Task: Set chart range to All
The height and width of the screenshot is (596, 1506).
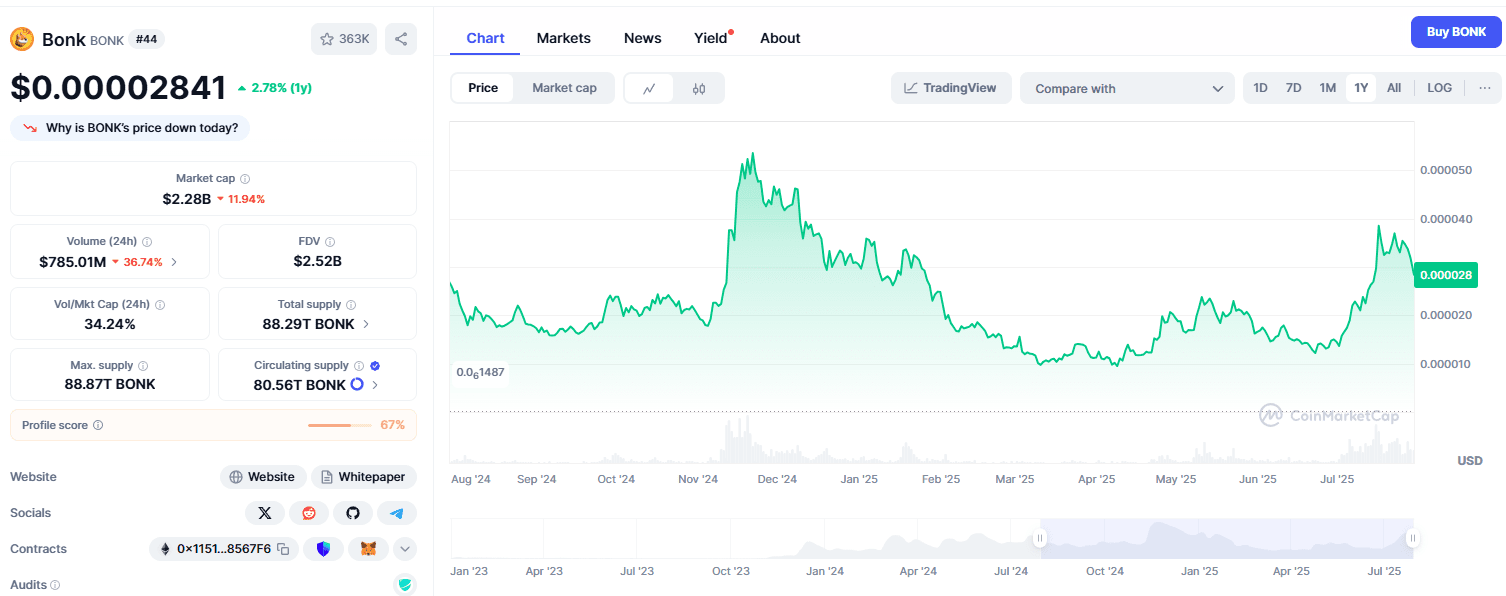Action: [1394, 88]
